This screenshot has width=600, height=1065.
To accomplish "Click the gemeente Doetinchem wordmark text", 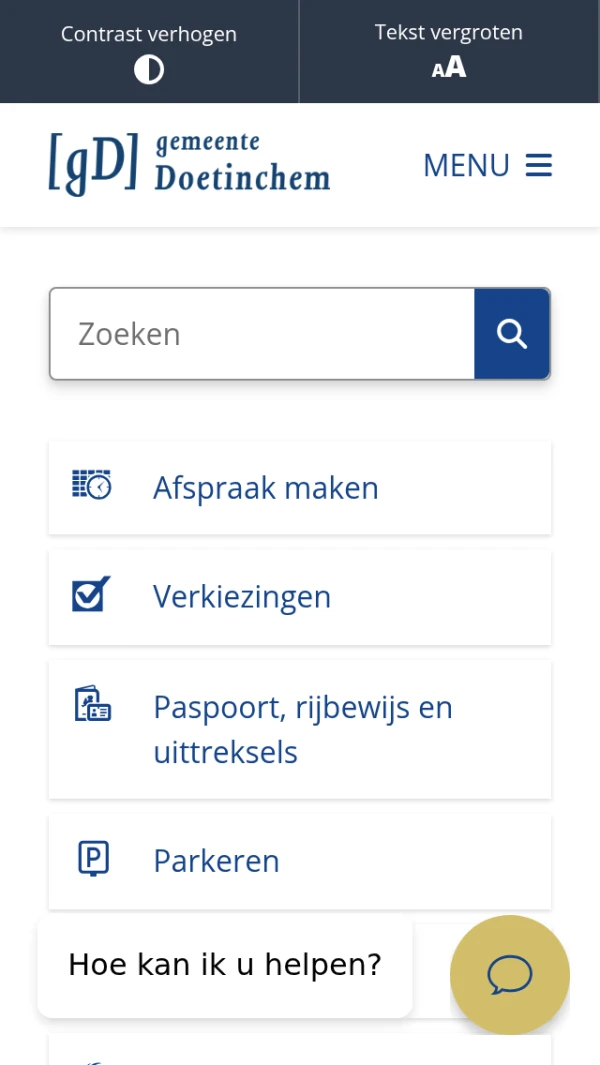I will (x=242, y=164).
